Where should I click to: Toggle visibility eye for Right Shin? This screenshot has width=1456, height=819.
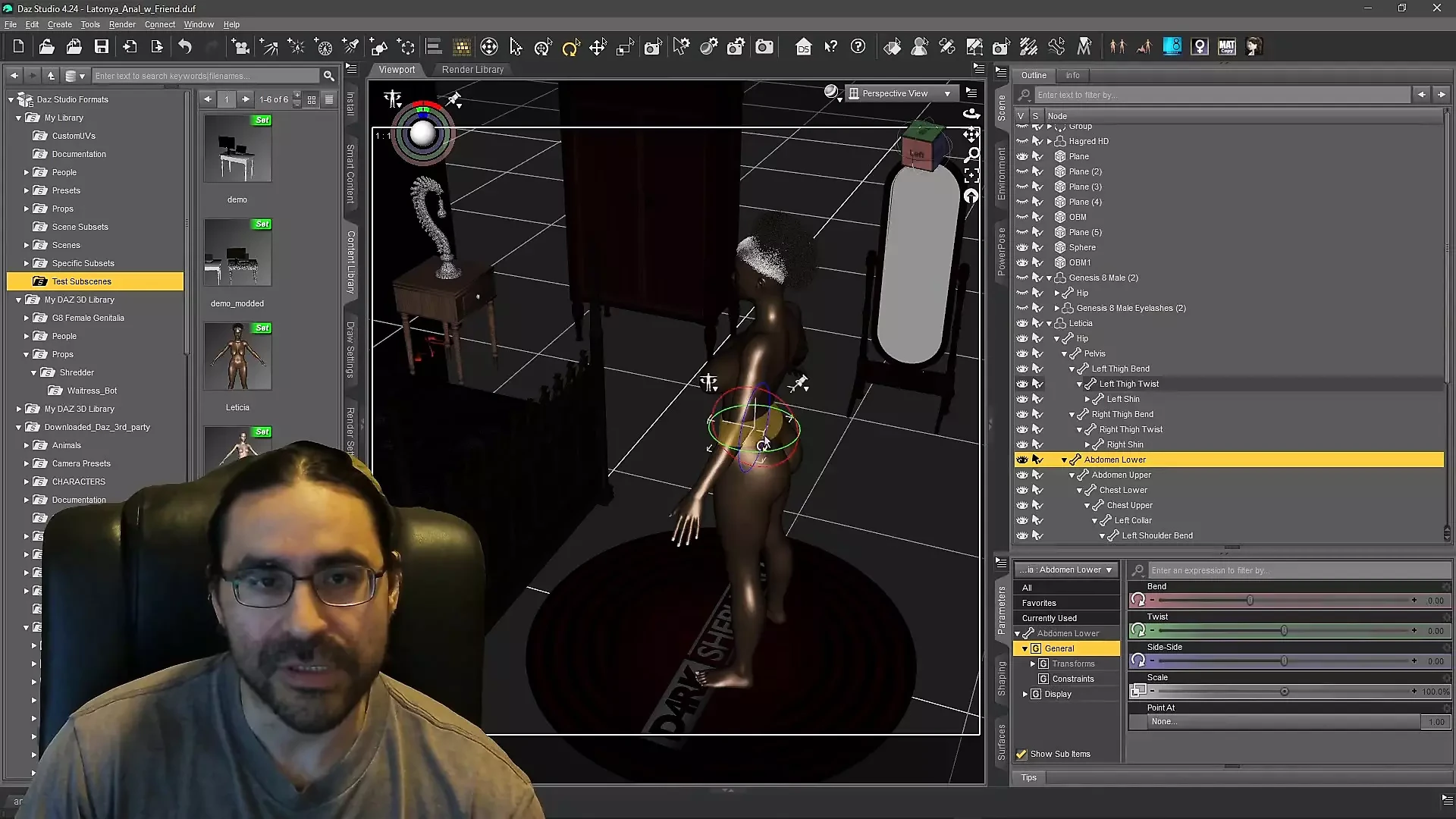[1022, 444]
